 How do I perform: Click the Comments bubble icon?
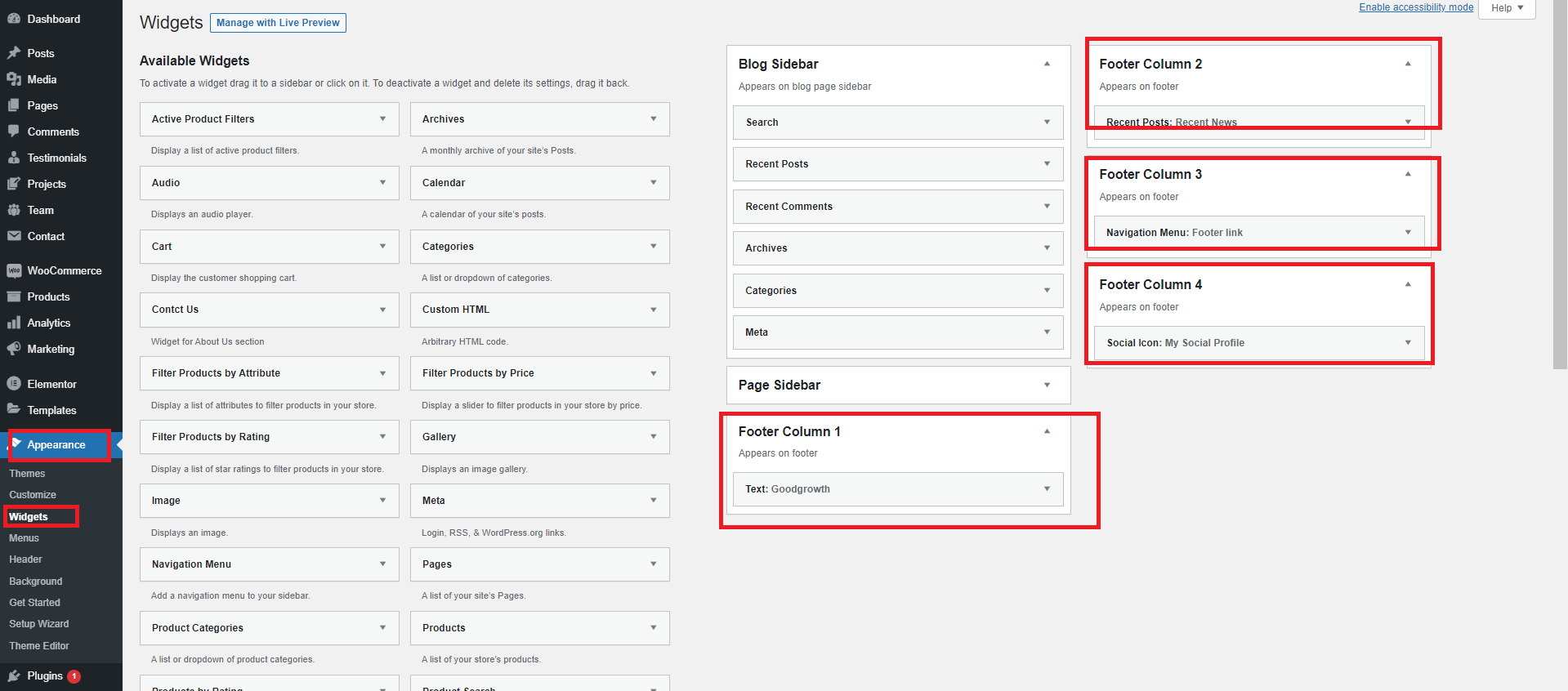coord(14,132)
